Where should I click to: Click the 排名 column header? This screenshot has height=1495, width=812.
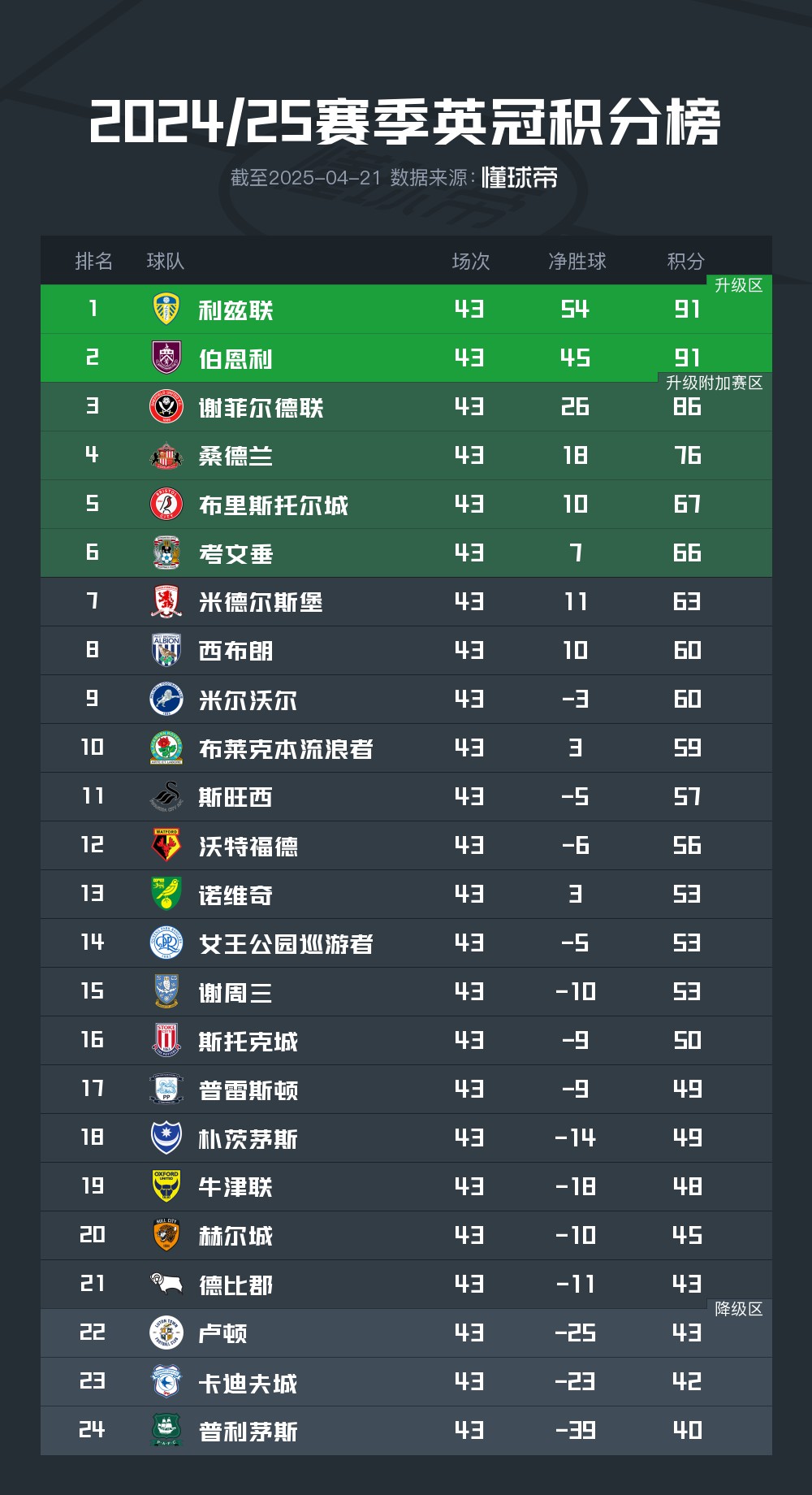tap(93, 261)
